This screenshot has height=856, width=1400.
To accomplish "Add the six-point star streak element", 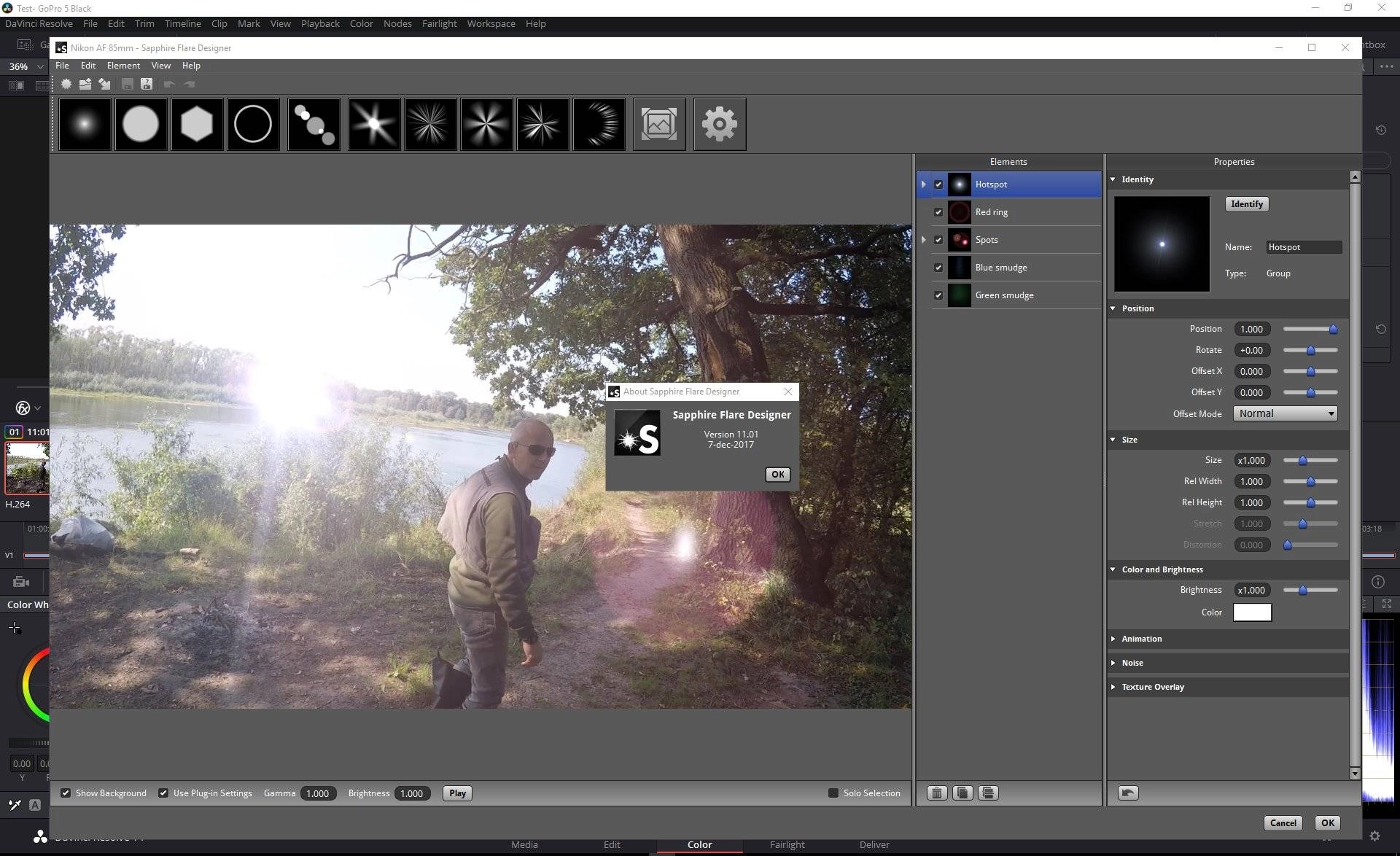I will 375,125.
